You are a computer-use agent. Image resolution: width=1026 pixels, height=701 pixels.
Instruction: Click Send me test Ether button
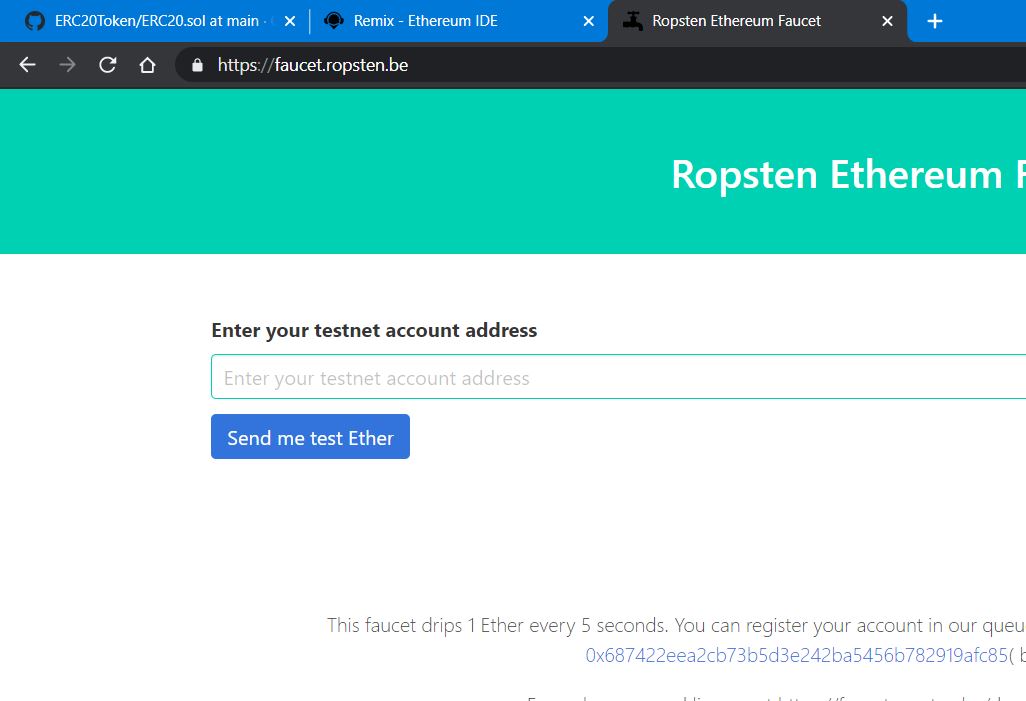[310, 437]
